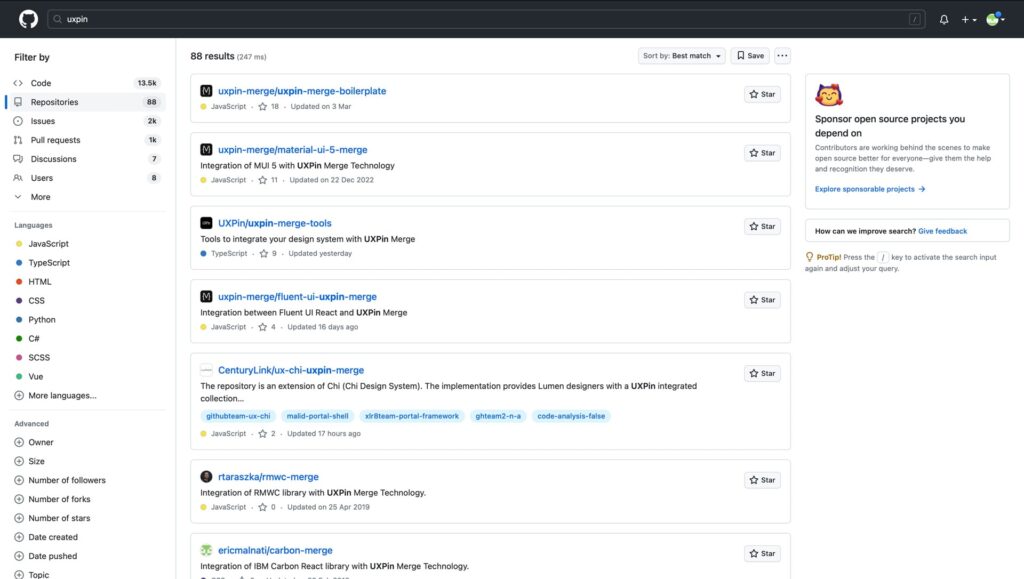Open the GitHub home logo
The width and height of the screenshot is (1024, 579).
(28, 19)
